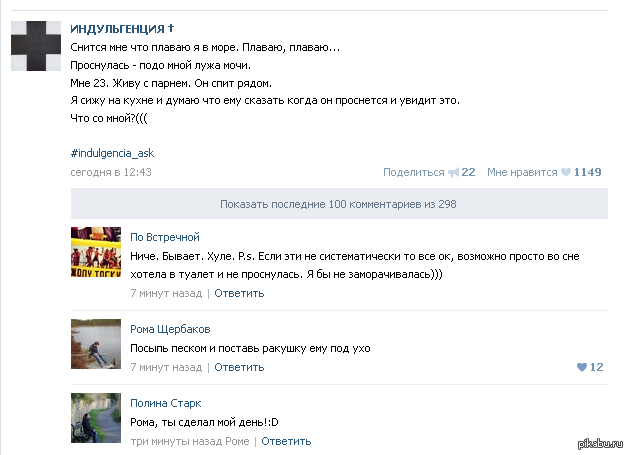Open Рома Щербаков commenter avatar

pyautogui.click(x=96, y=344)
